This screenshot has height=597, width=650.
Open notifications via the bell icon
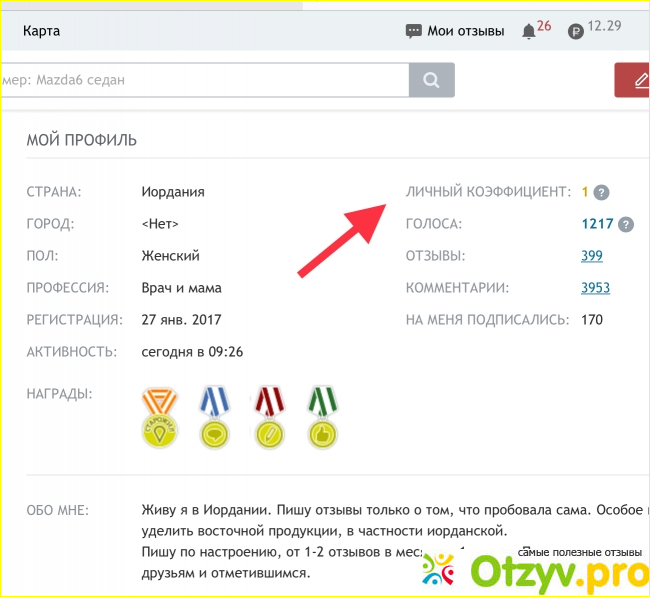528,32
